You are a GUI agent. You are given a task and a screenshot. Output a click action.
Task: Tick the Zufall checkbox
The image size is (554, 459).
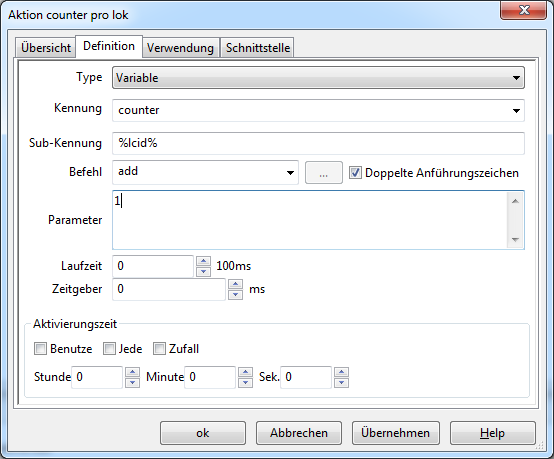[x=159, y=349]
